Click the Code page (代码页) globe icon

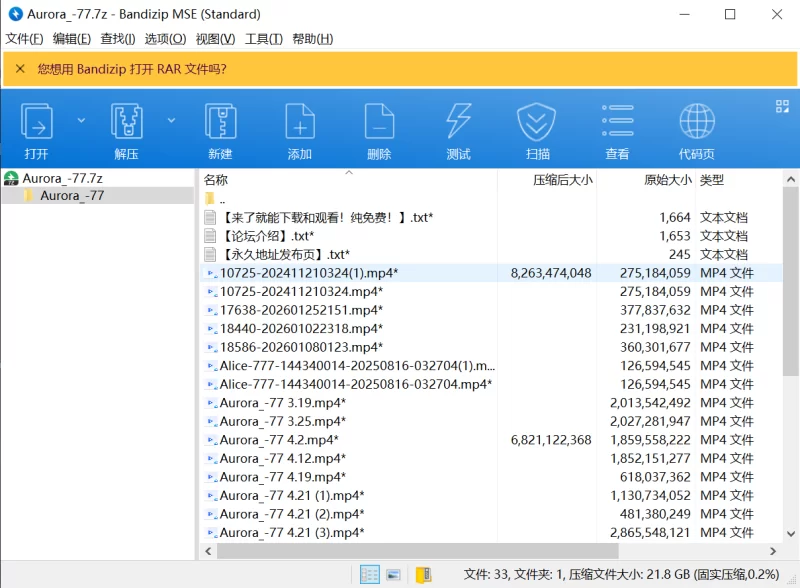697,121
